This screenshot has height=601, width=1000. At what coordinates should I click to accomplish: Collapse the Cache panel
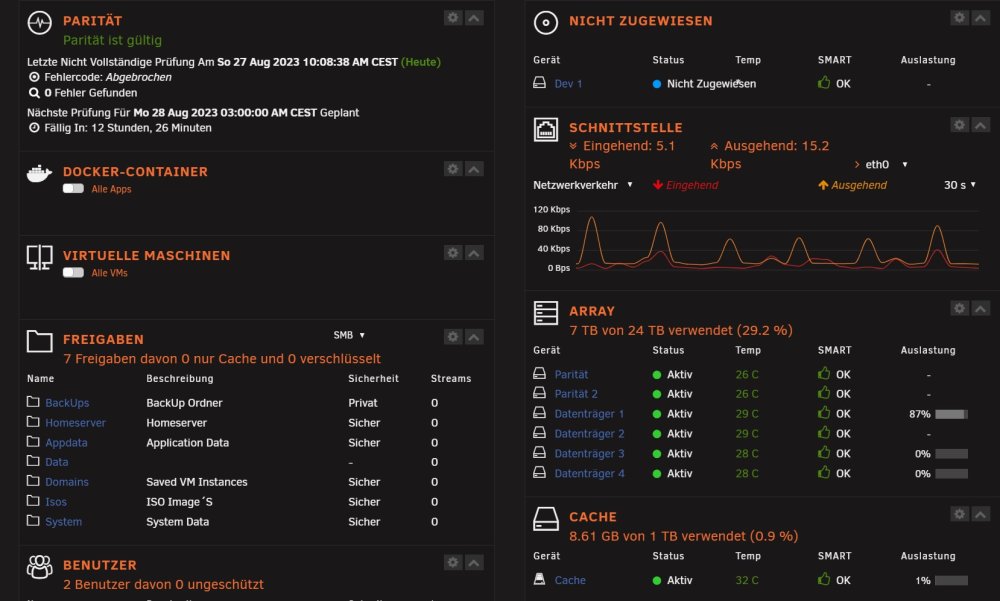pos(980,514)
